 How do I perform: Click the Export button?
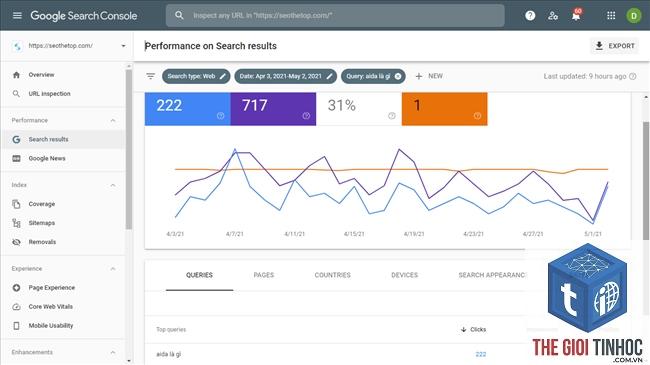tap(615, 46)
